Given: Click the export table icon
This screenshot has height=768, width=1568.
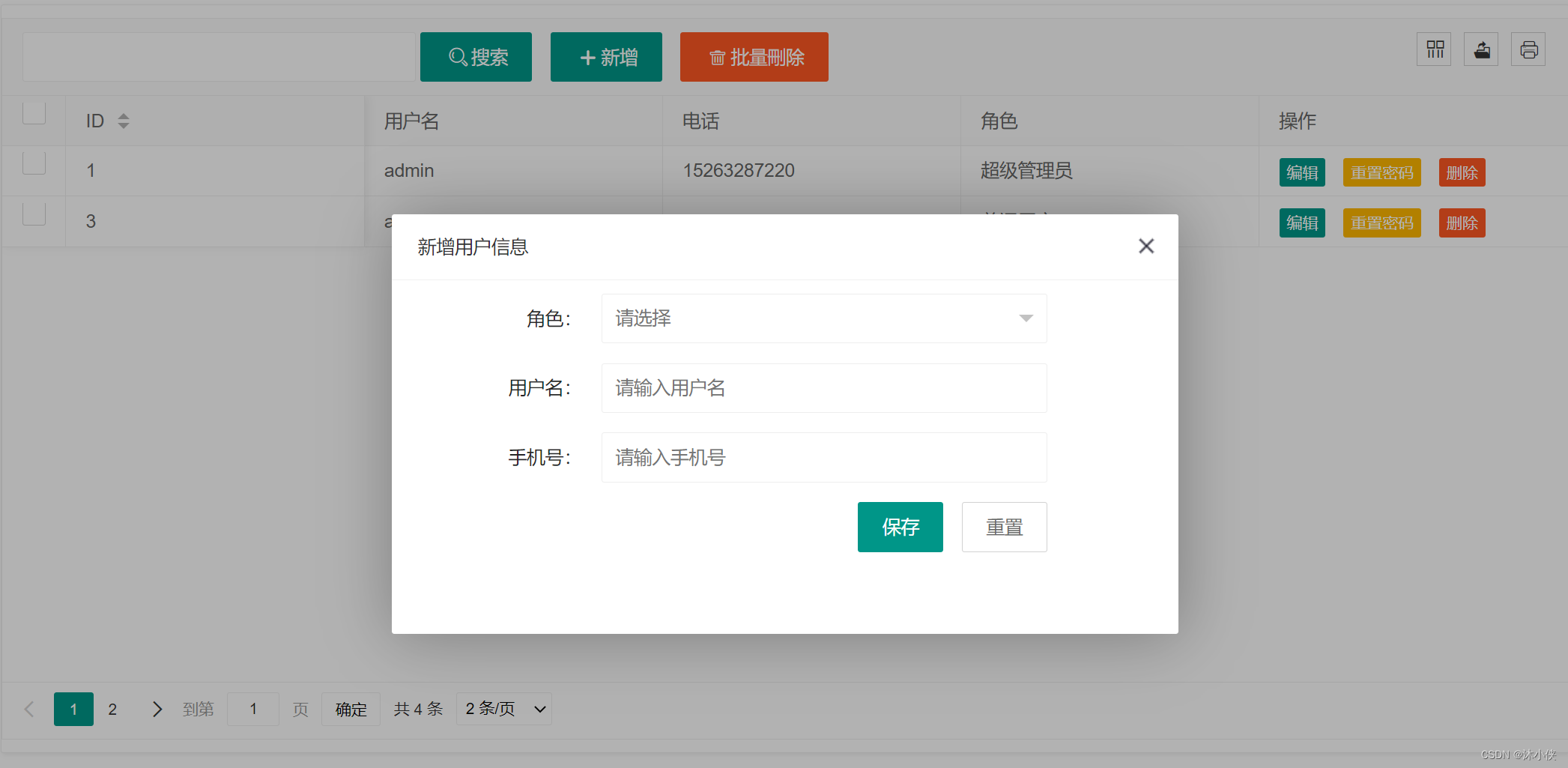Looking at the screenshot, I should point(1481,49).
